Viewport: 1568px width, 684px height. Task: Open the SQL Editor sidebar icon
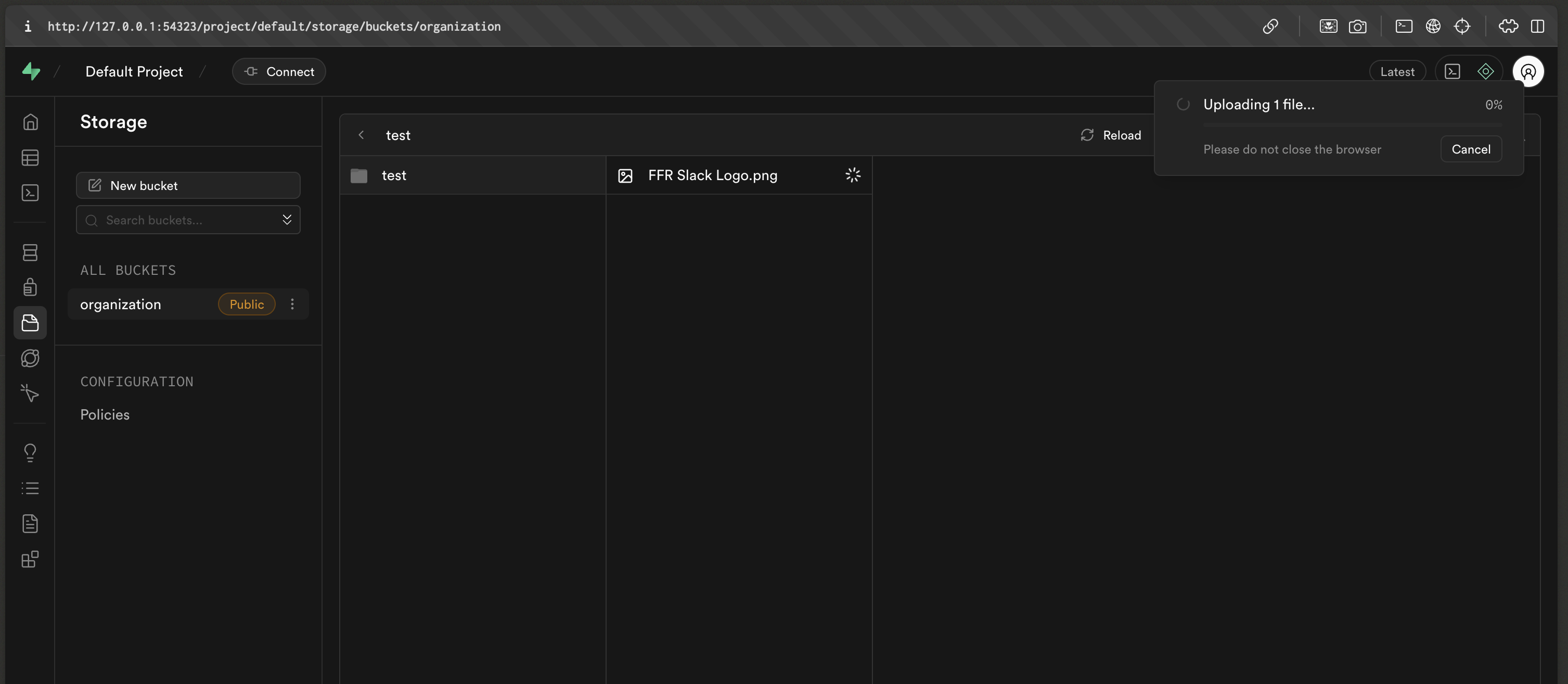(30, 193)
